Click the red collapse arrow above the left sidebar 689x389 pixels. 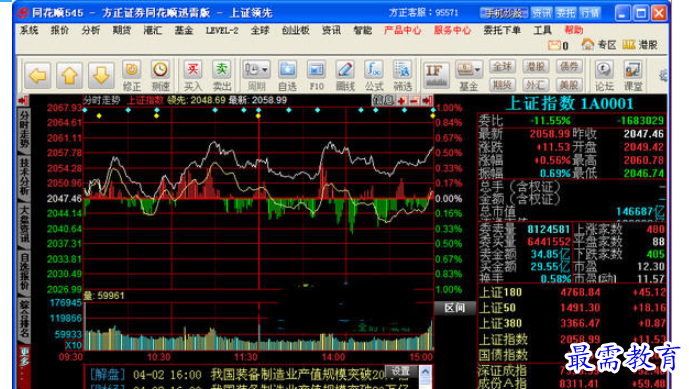coord(23,101)
